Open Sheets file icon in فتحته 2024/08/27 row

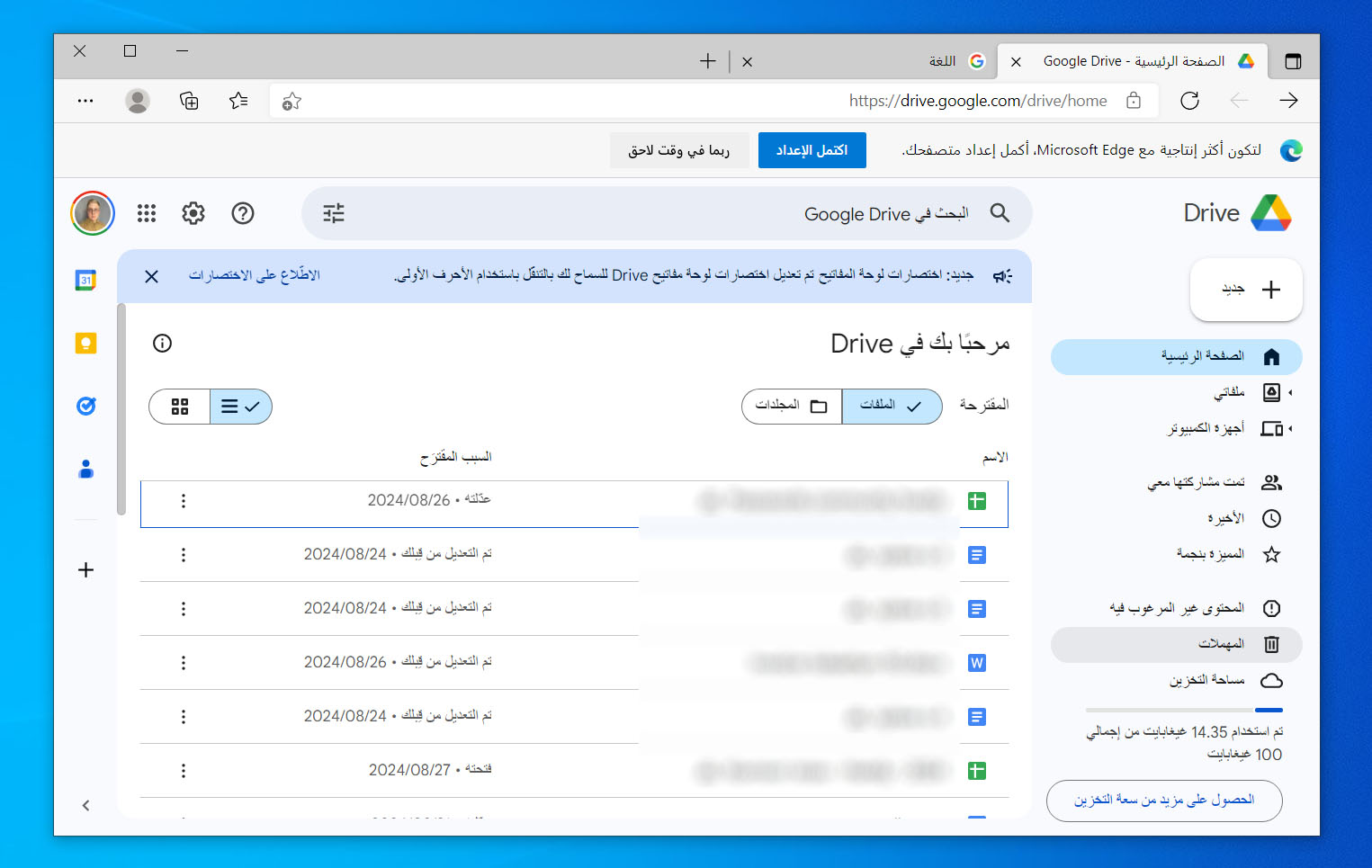click(977, 771)
